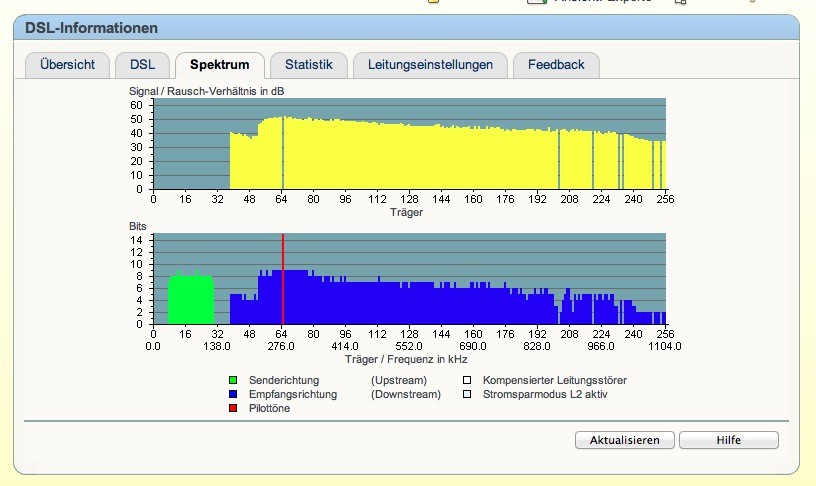Click the Stromsparmodus L2 aktiv legend box
This screenshot has width=816, height=486.
click(x=466, y=394)
